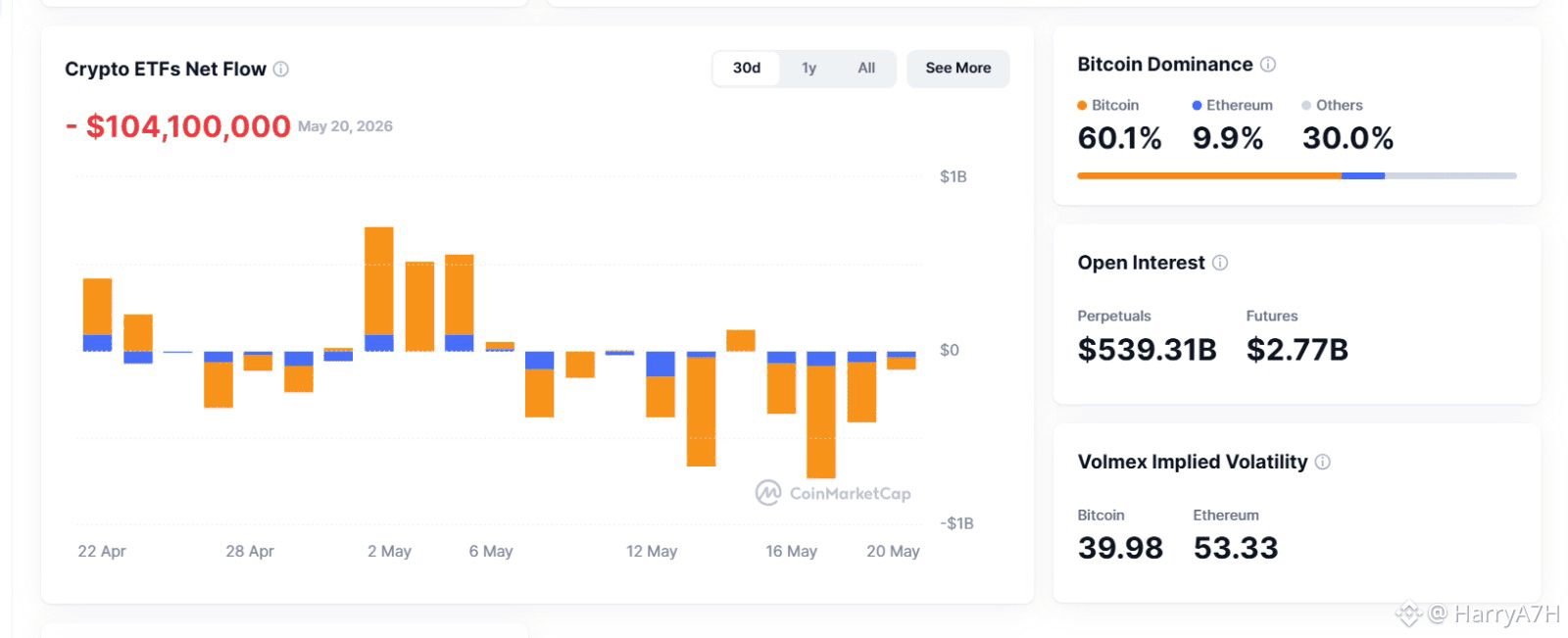
Task: Open the See More button
Action: point(958,68)
